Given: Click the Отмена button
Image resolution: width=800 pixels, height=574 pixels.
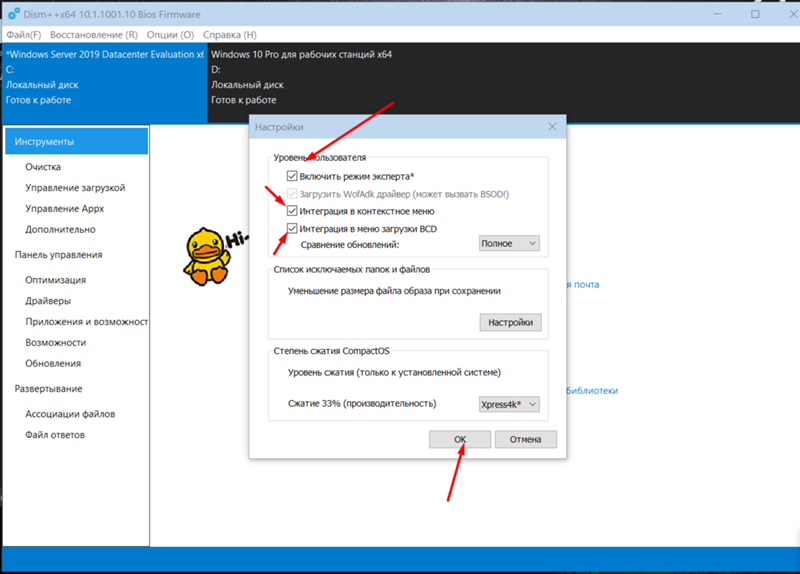Looking at the screenshot, I should click(x=525, y=439).
